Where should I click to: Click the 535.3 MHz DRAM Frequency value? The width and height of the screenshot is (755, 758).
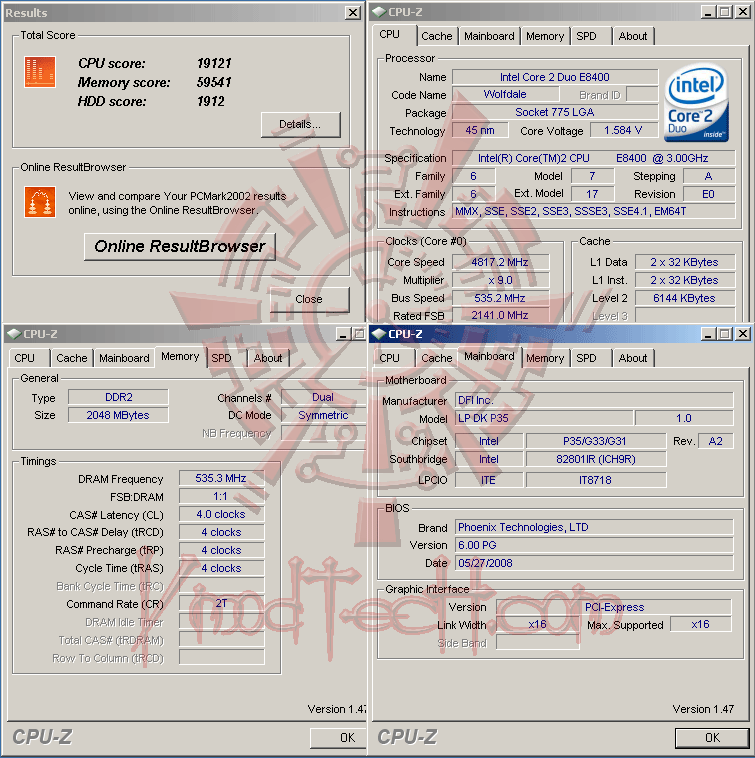point(221,478)
